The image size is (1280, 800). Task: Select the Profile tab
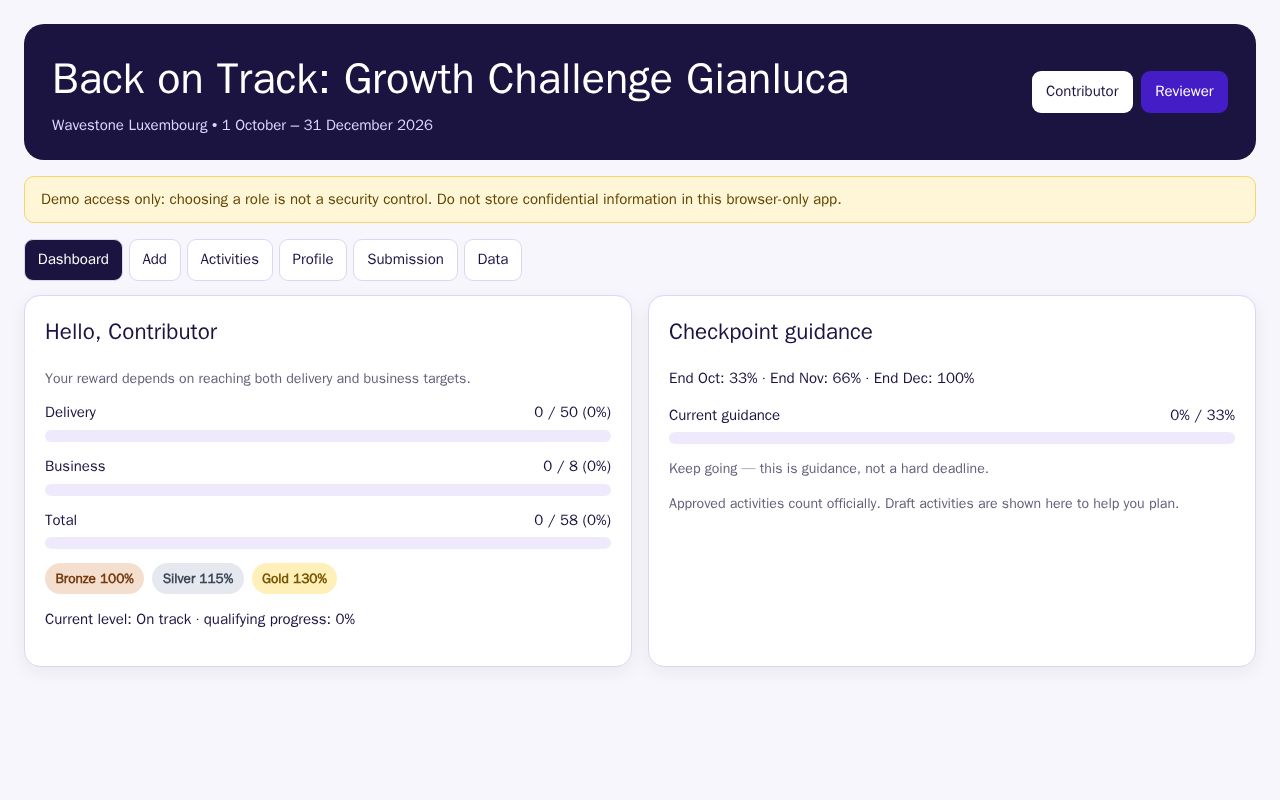tap(313, 260)
